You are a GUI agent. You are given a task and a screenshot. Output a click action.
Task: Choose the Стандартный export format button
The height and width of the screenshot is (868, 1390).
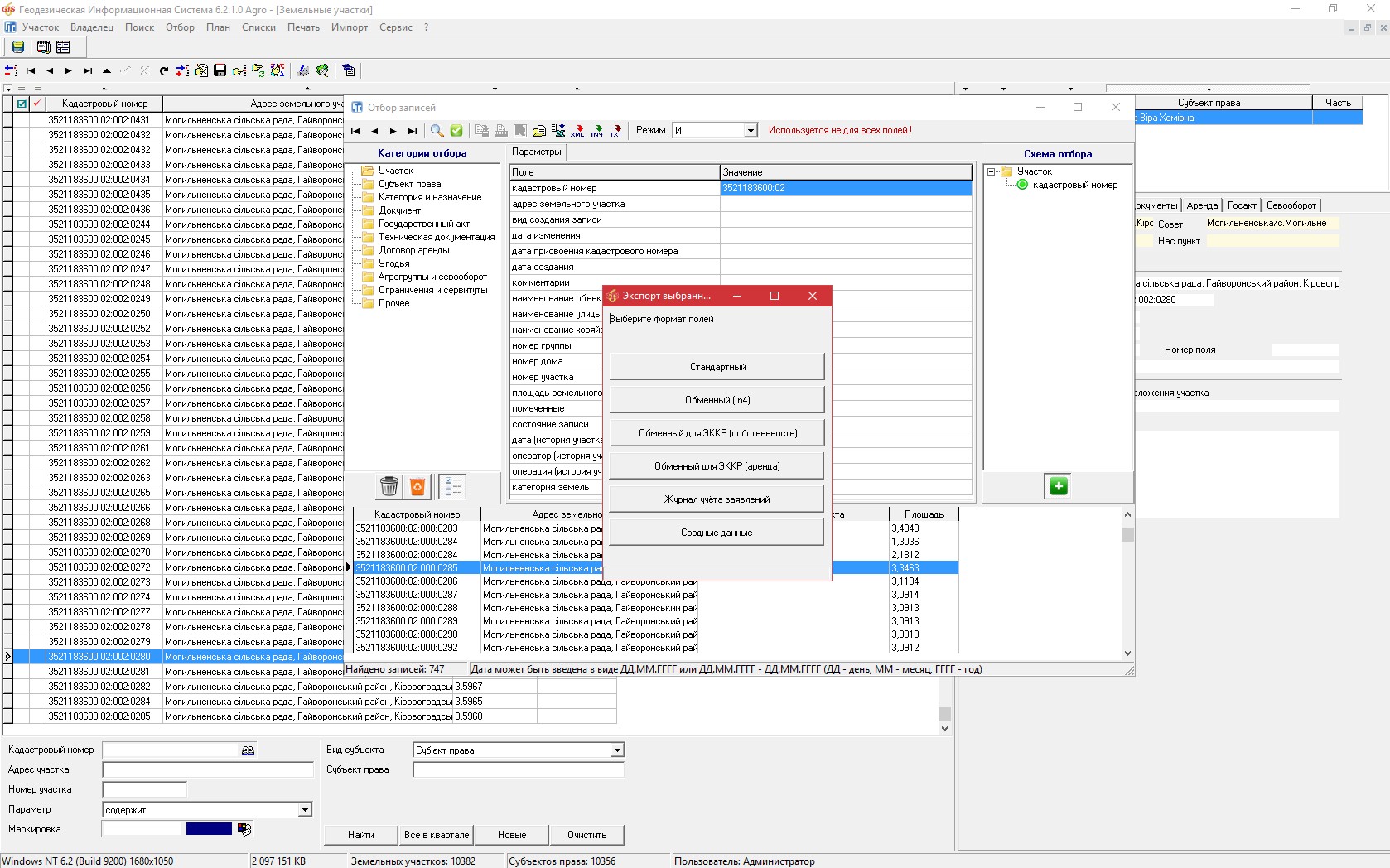coord(717,367)
